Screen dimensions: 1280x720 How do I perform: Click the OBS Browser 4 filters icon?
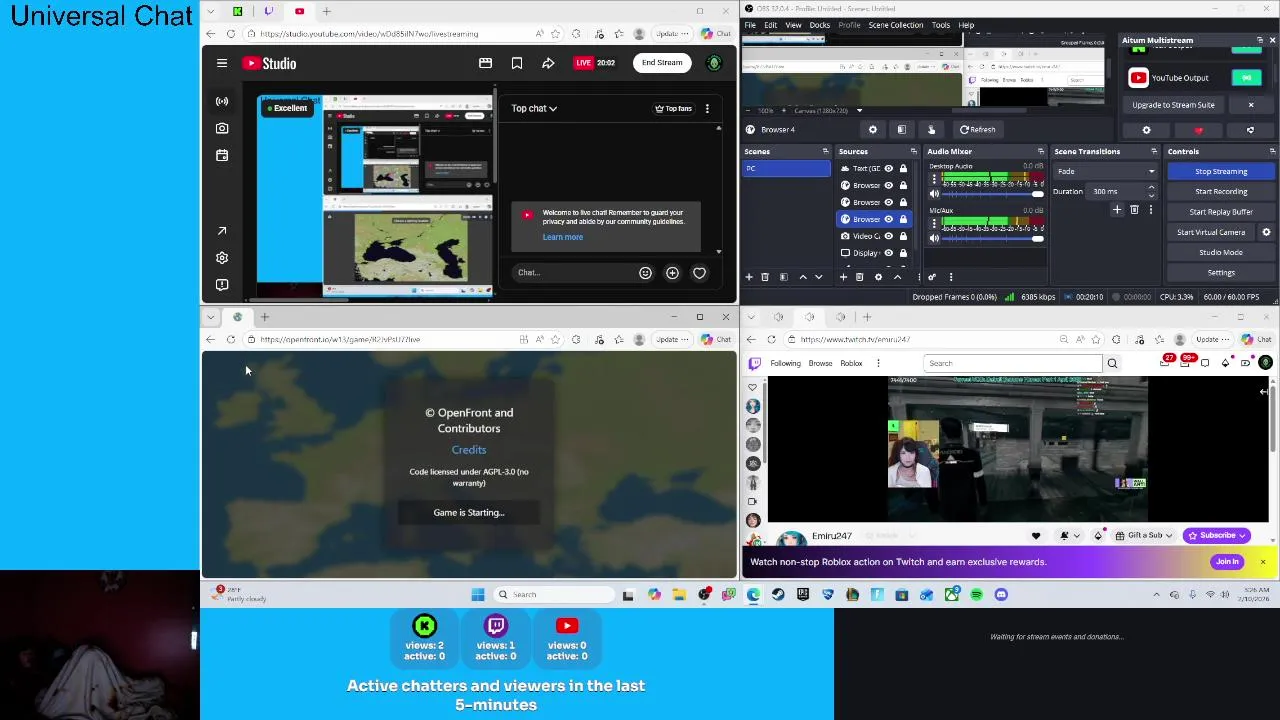click(x=901, y=129)
